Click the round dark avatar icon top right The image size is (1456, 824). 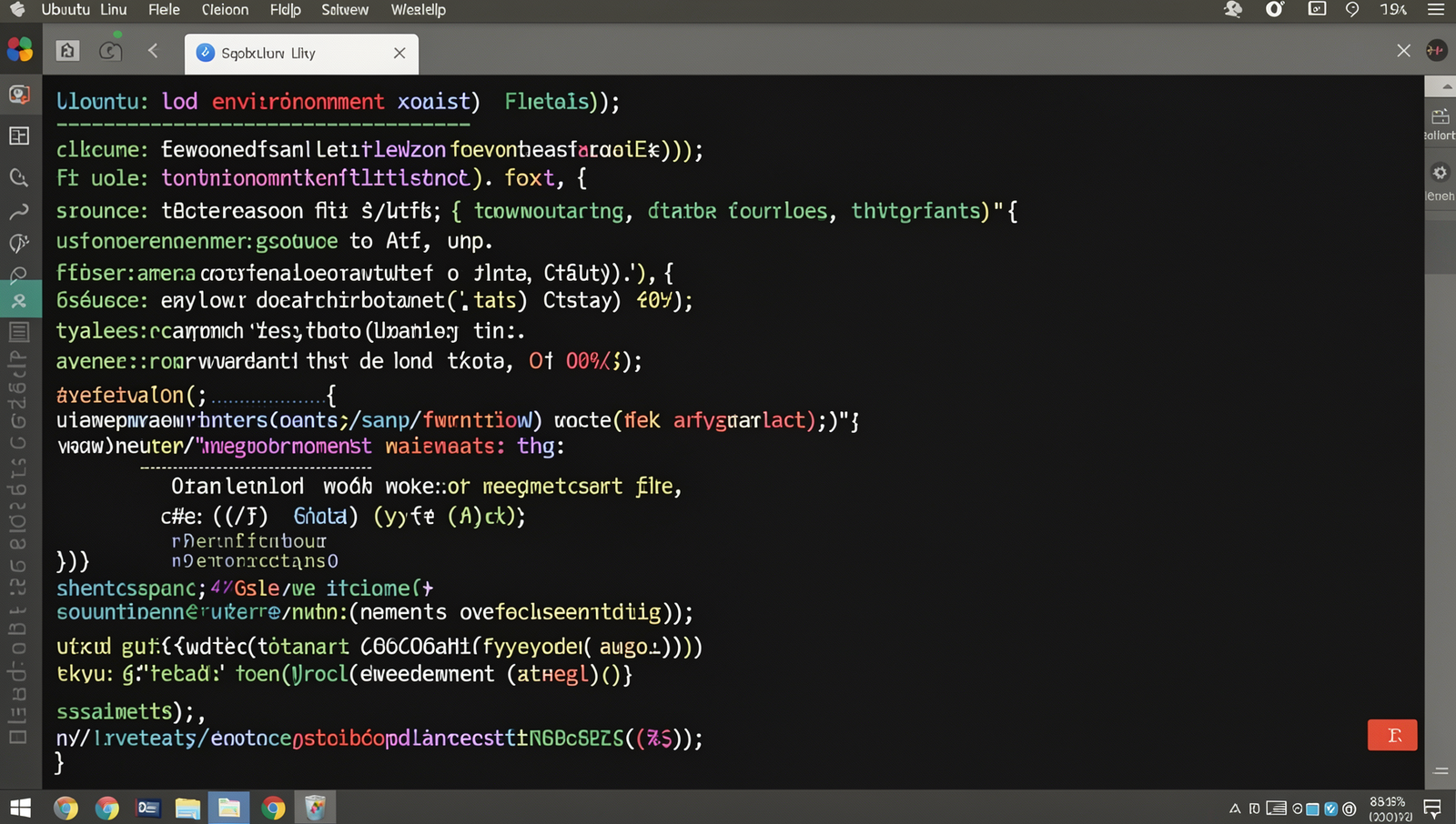tap(1436, 51)
